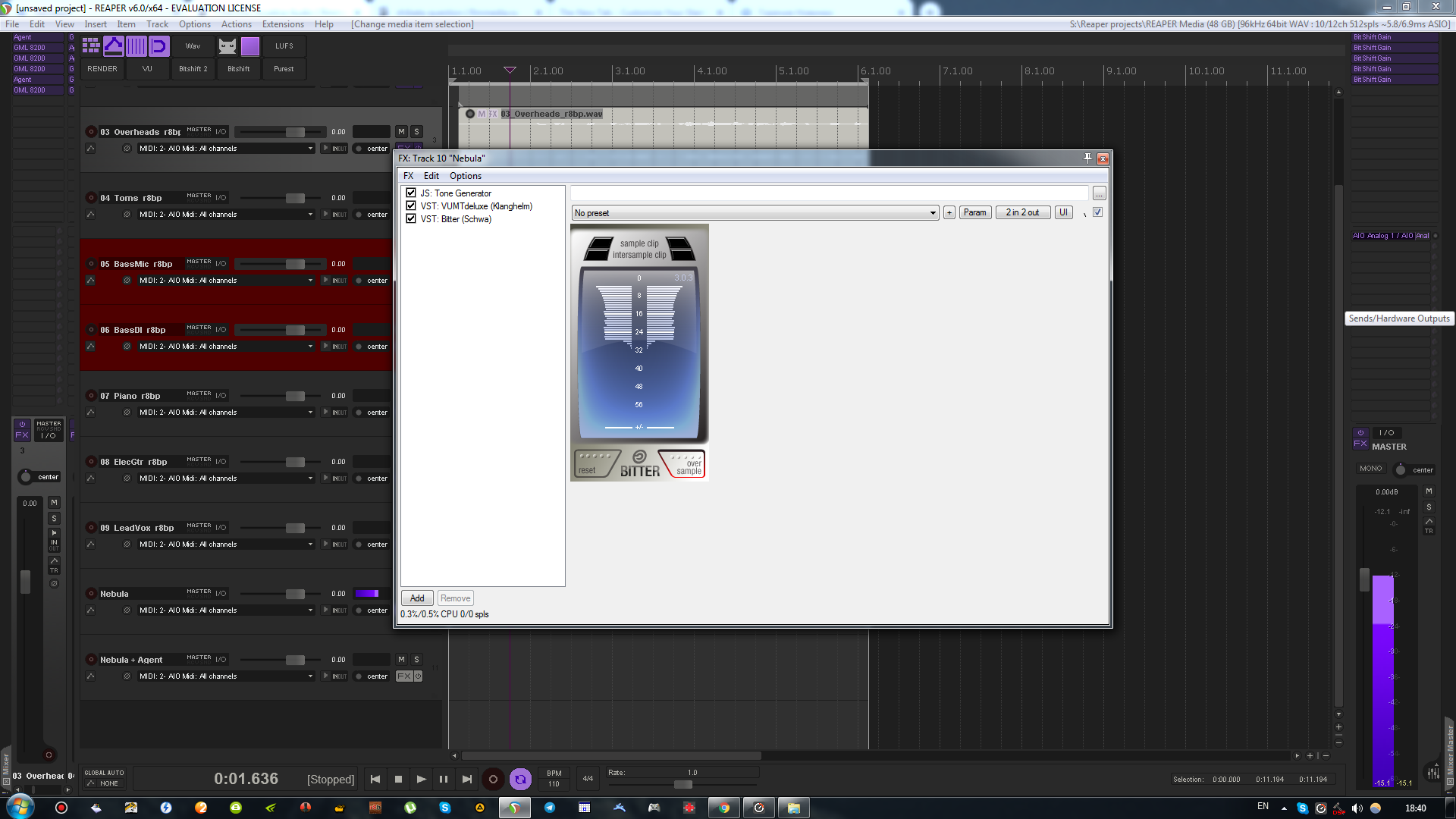Toggle the plugin bypass checkbox near UI button
Image resolution: width=1456 pixels, height=819 pixels.
1097,212
